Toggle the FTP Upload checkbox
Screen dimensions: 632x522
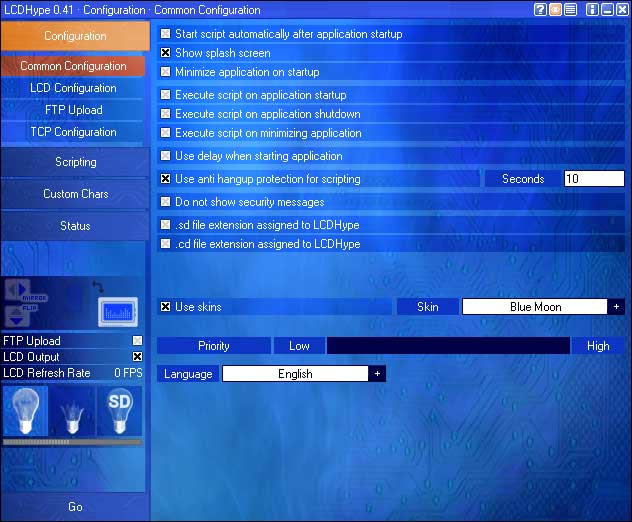pyautogui.click(x=137, y=341)
